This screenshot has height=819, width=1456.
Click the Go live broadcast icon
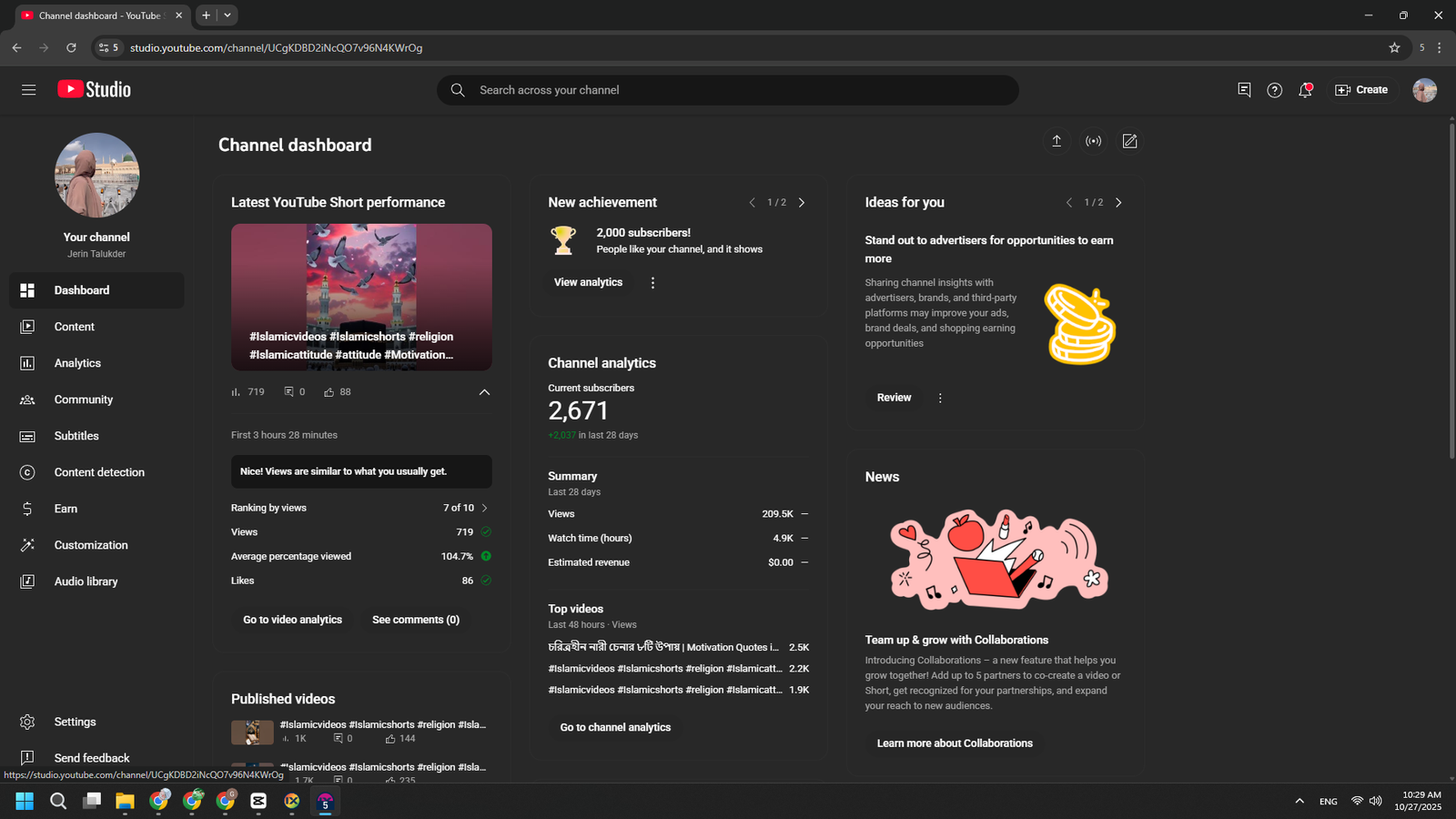(x=1093, y=141)
